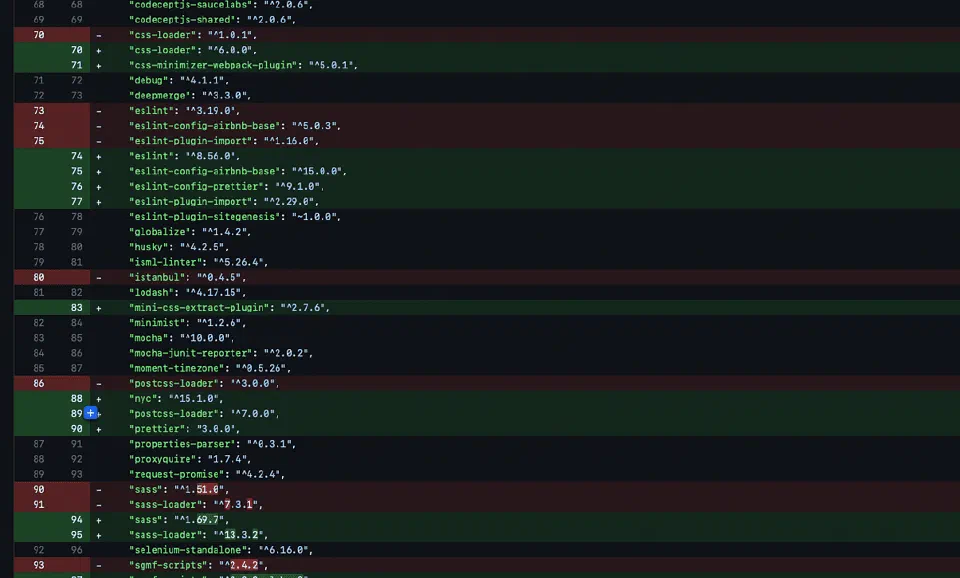
Task: Select the added eslint ^8.56.0 line
Action: coord(487,156)
